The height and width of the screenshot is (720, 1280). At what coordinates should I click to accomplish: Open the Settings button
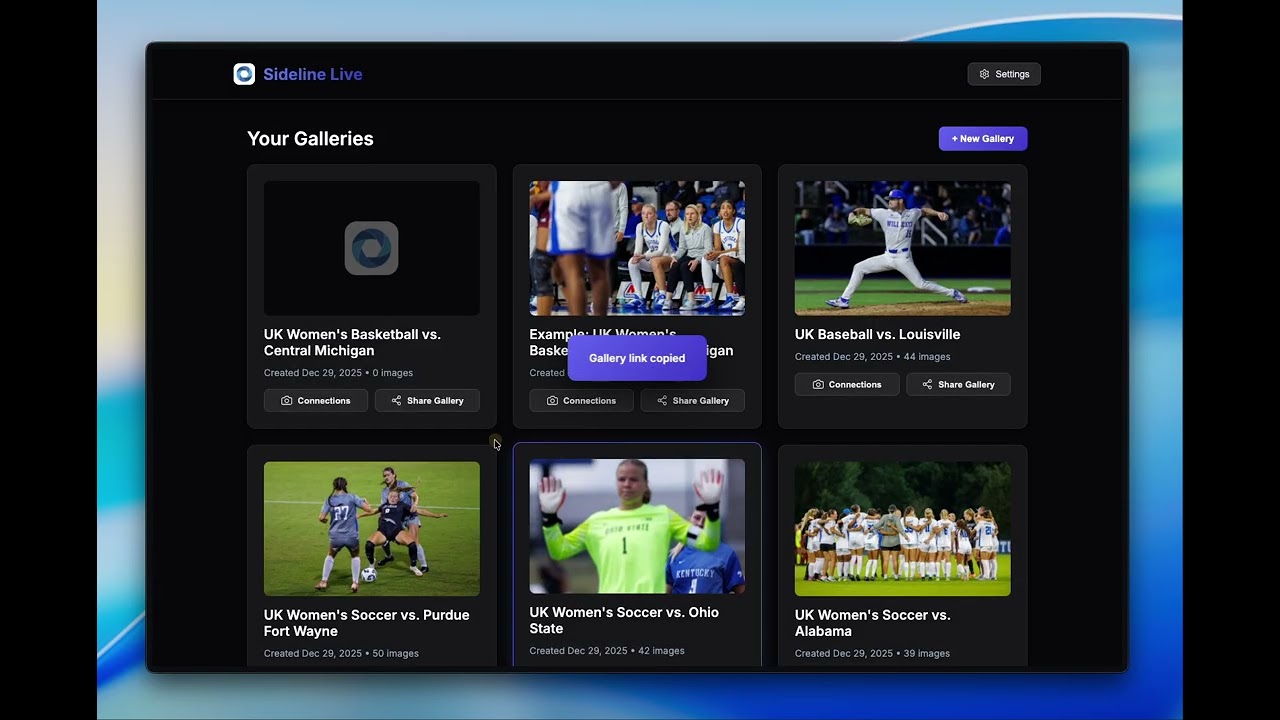[x=1004, y=74]
